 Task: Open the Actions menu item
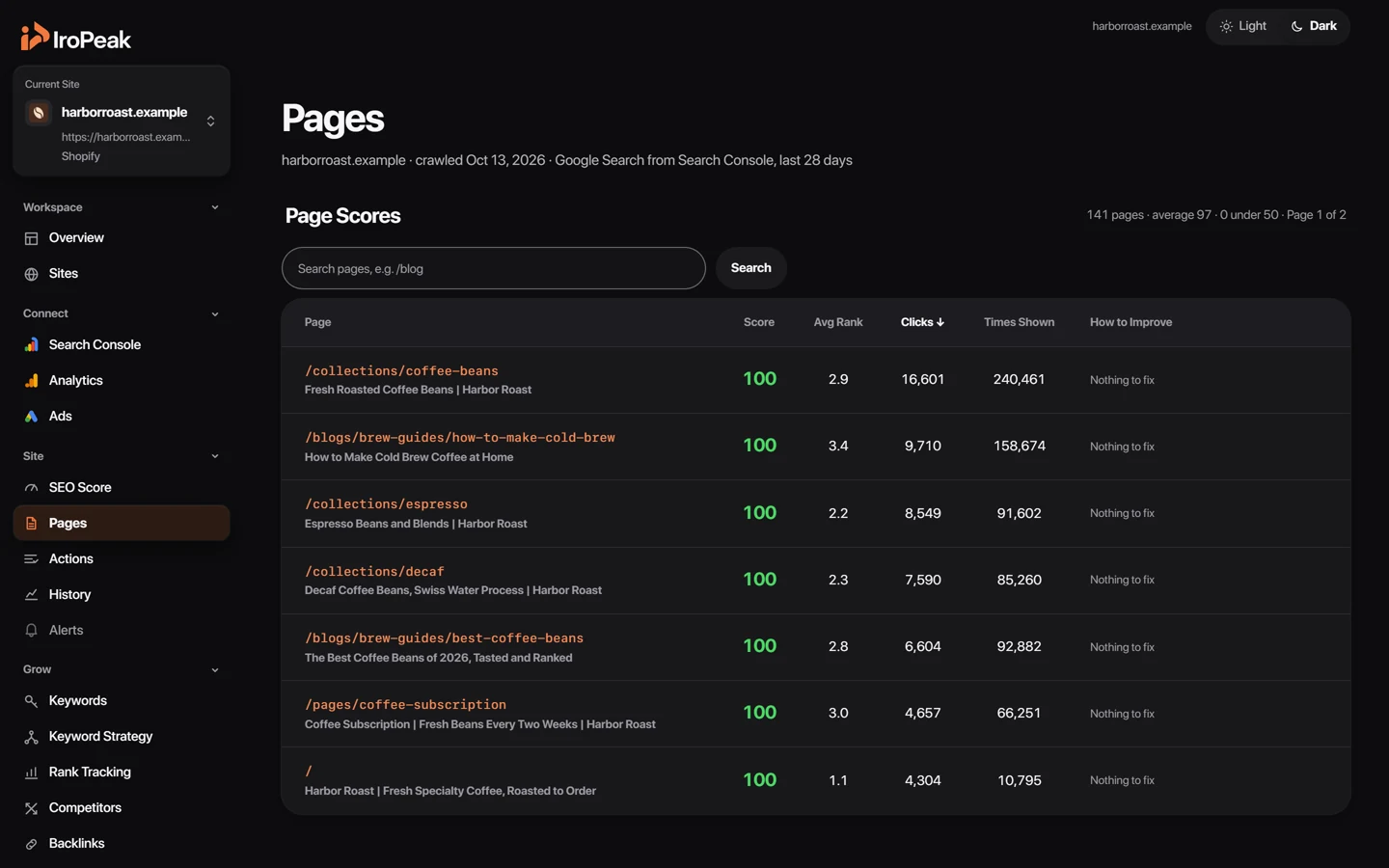(122, 558)
